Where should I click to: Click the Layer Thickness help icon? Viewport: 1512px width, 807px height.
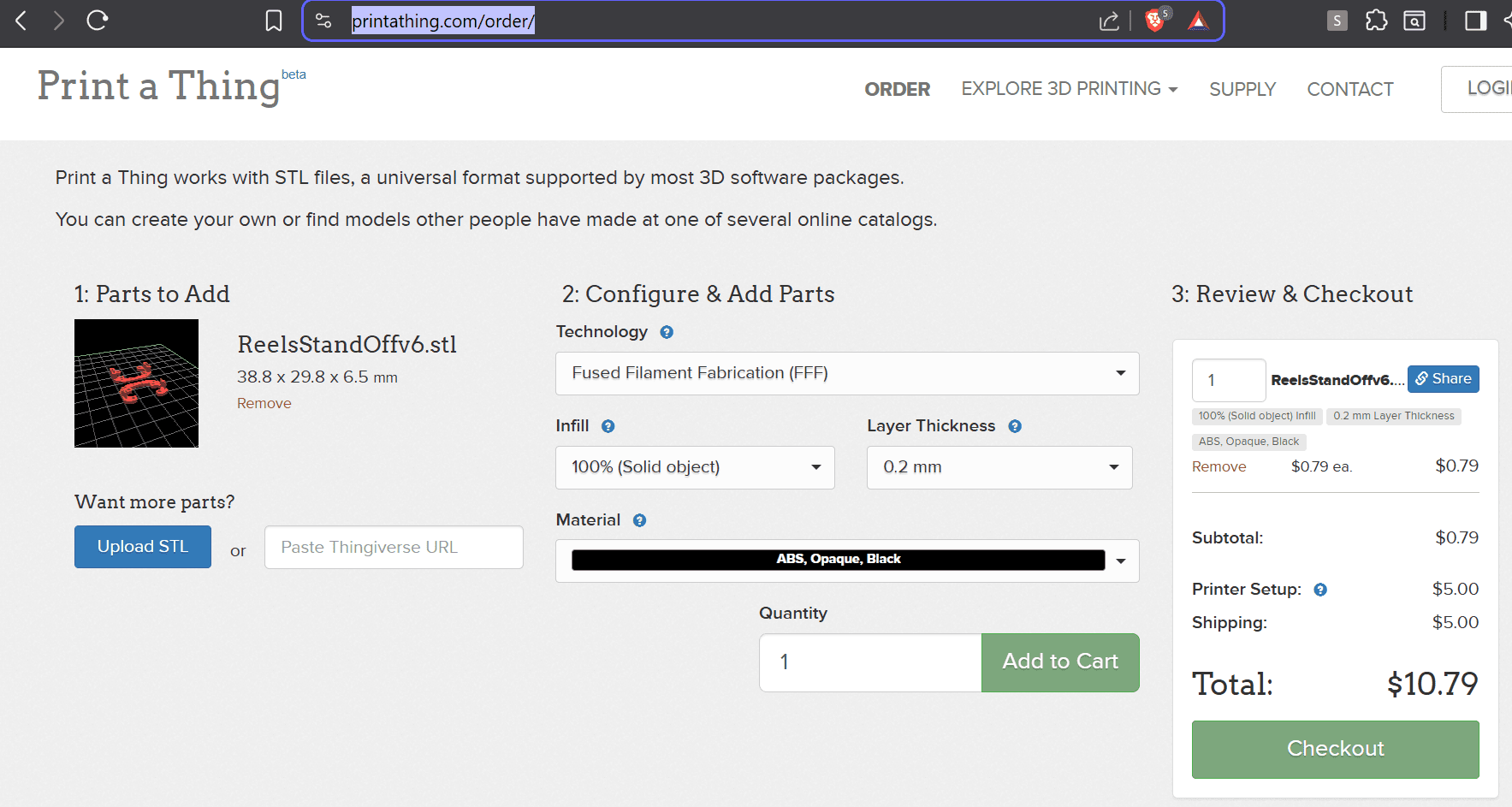pyautogui.click(x=1015, y=426)
